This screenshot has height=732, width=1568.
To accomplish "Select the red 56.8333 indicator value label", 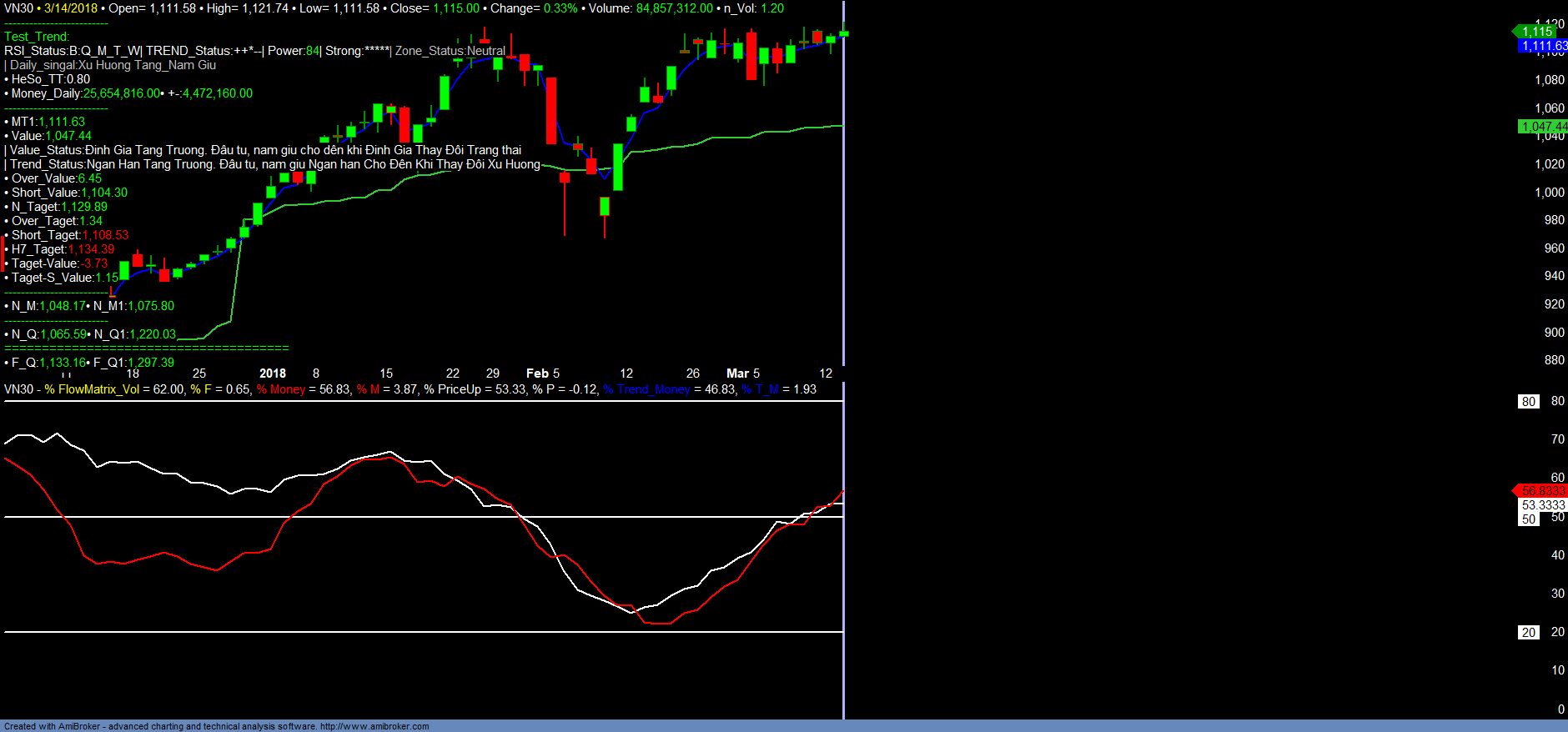I will (x=1542, y=491).
